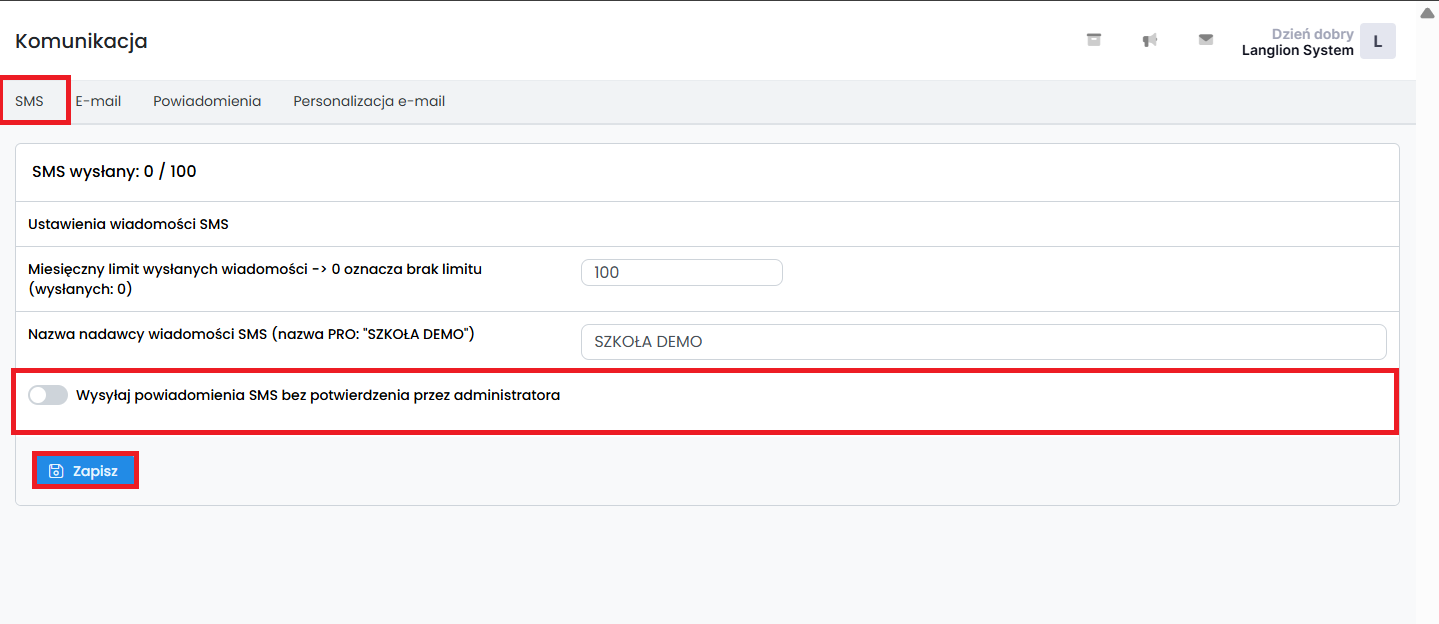Click the 'L' user avatar
1439x624 pixels.
point(1377,42)
